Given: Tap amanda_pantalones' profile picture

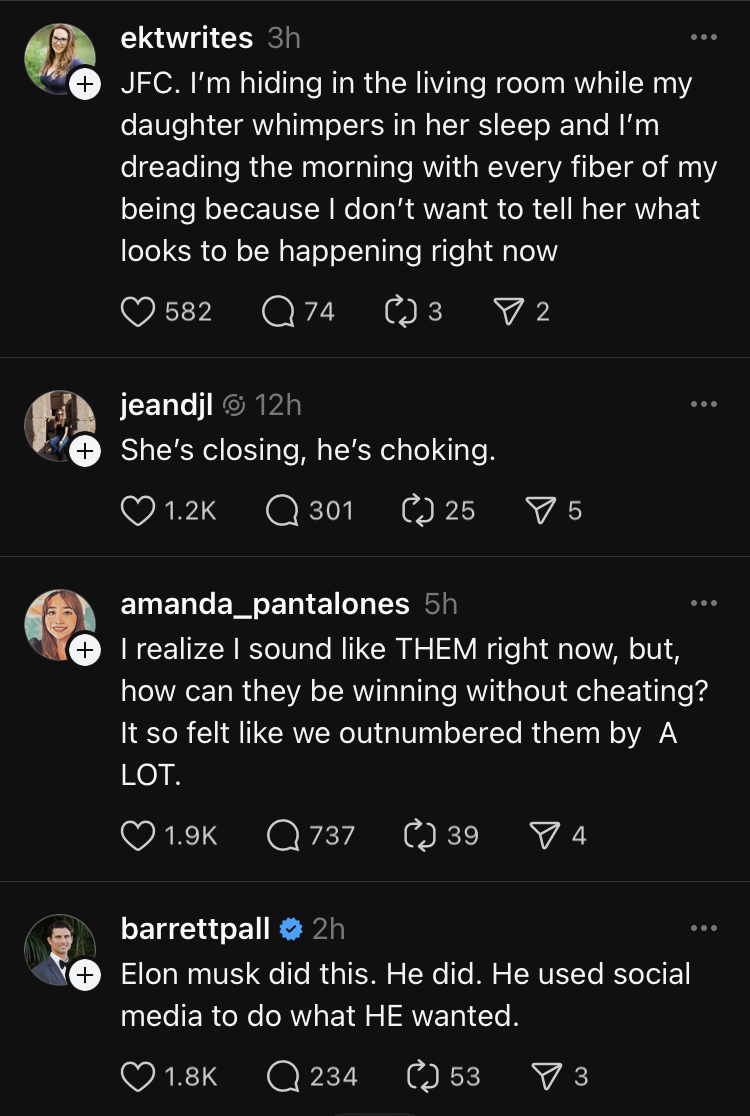Looking at the screenshot, I should click(x=59, y=624).
